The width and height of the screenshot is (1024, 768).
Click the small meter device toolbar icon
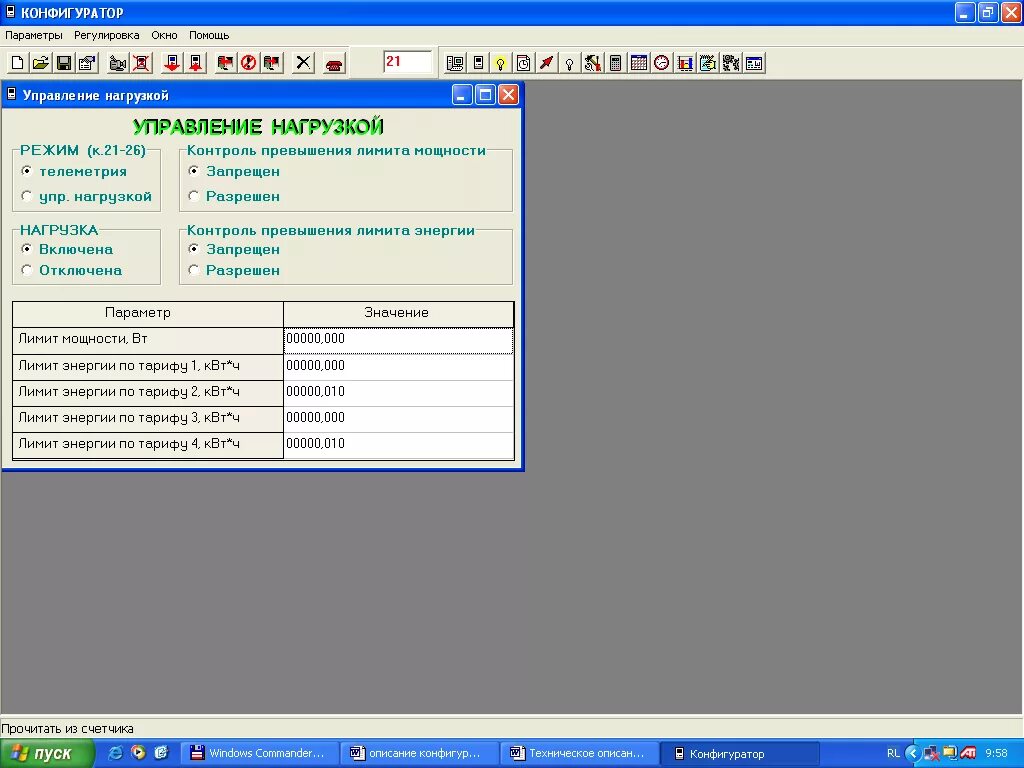click(x=479, y=63)
